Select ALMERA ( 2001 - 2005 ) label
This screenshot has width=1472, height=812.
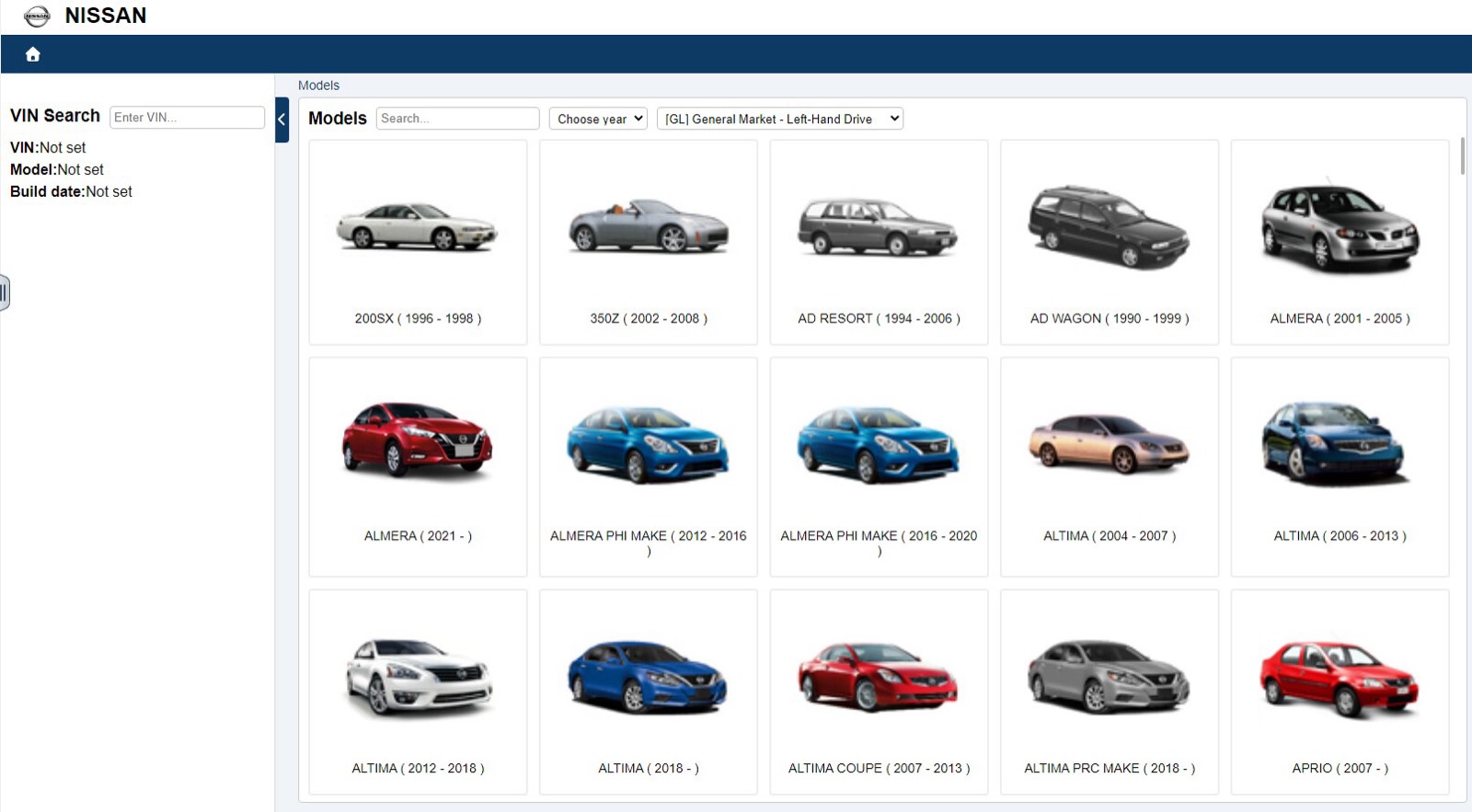(1340, 318)
